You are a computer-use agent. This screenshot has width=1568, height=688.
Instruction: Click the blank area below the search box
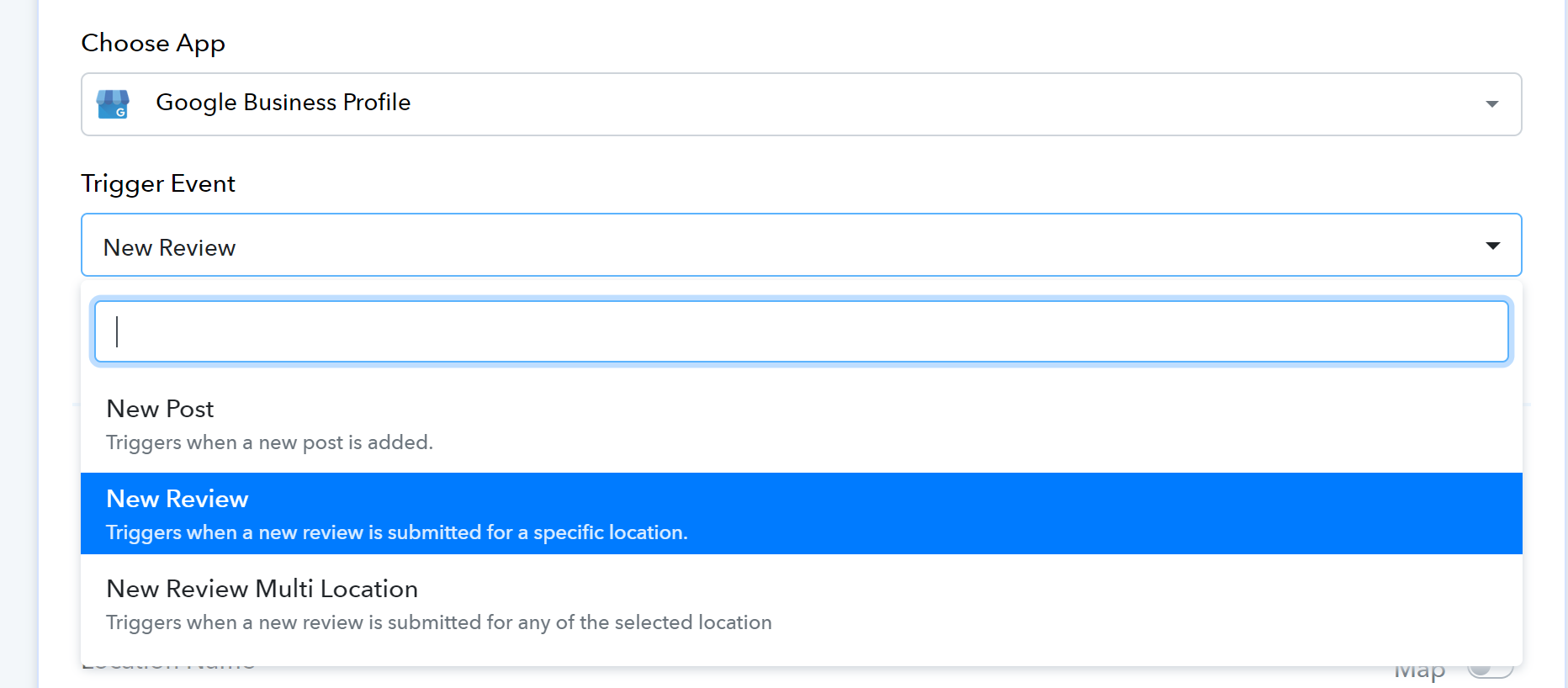[x=801, y=375]
